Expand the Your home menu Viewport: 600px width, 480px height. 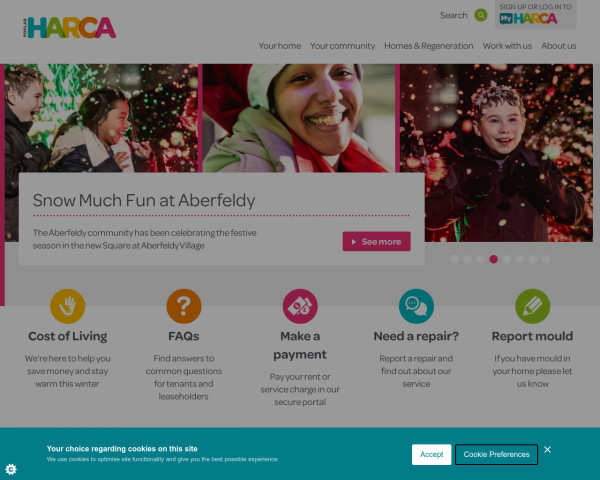point(280,46)
